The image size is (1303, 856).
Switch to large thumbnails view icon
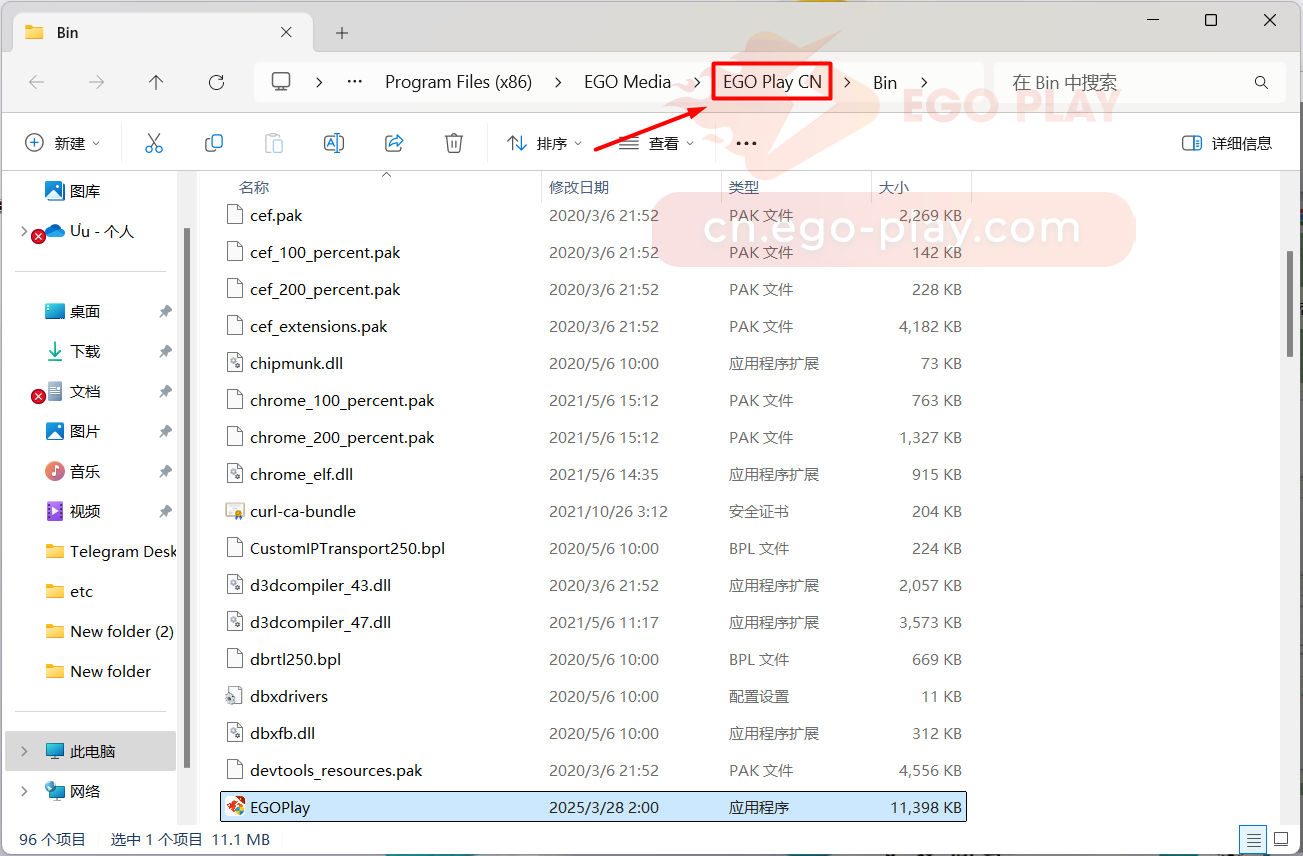(x=1279, y=839)
